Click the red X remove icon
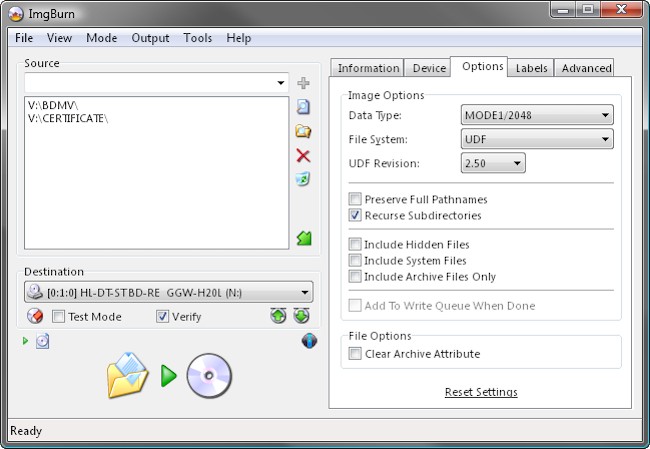Viewport: 650px width, 449px height. click(303, 156)
